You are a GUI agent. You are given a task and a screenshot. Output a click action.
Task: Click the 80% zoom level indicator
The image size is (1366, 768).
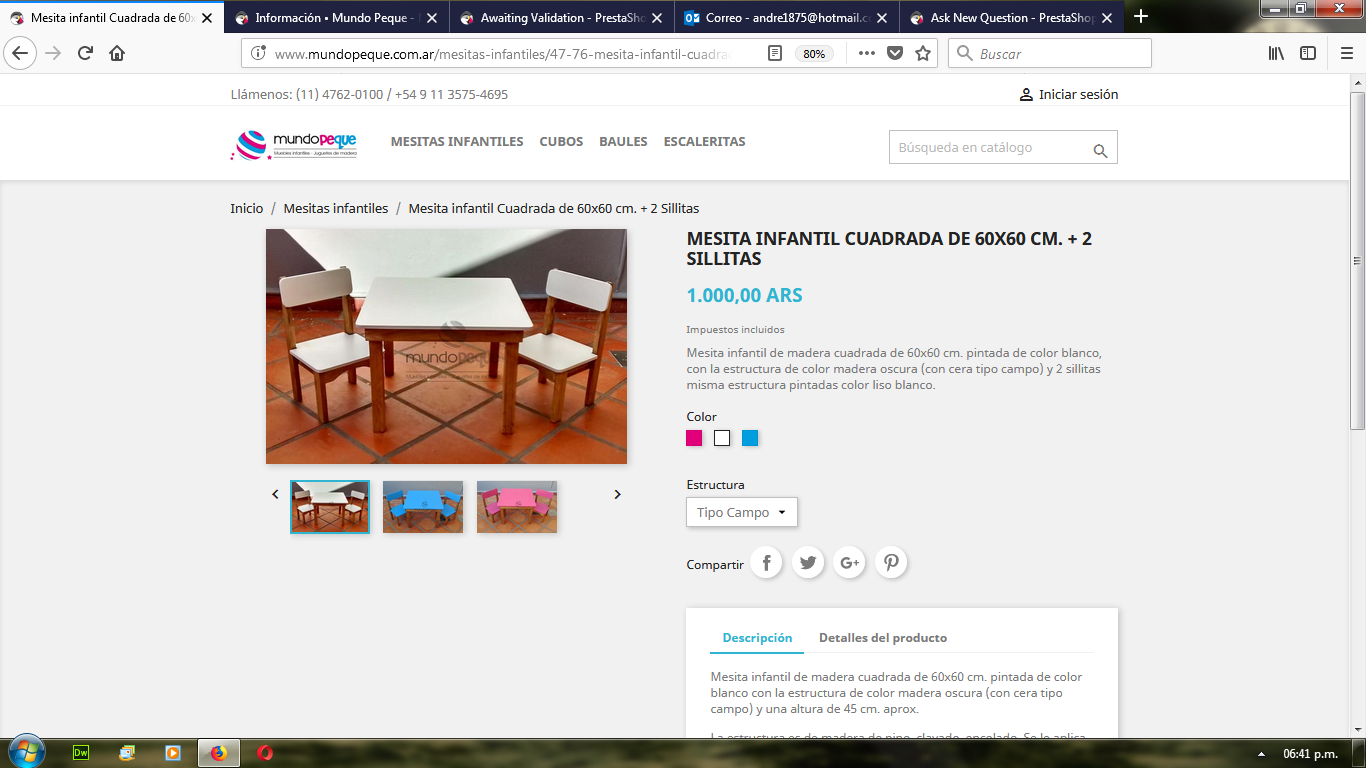(x=814, y=54)
